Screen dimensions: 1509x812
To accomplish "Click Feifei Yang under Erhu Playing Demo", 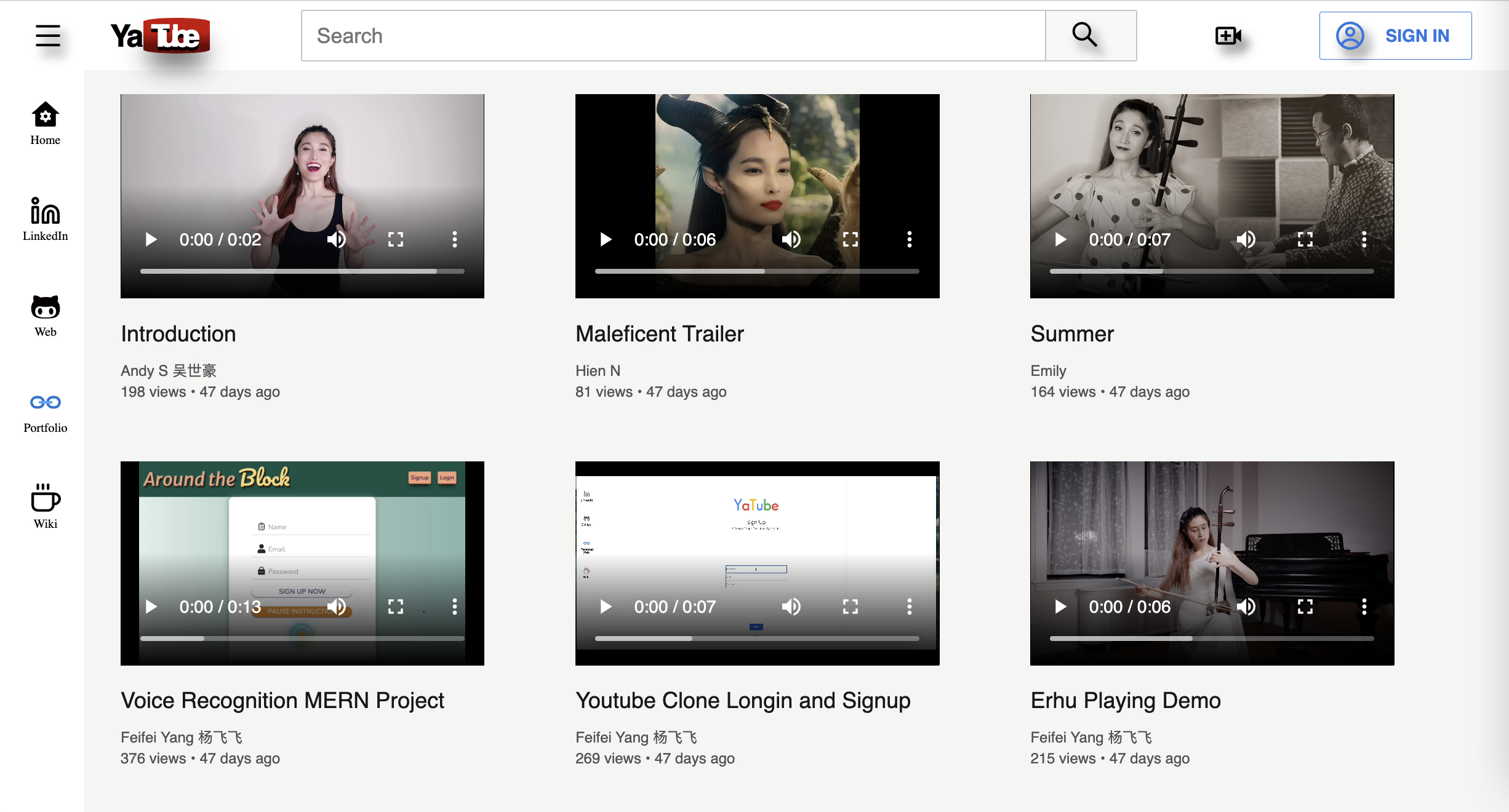I will coord(1091,737).
